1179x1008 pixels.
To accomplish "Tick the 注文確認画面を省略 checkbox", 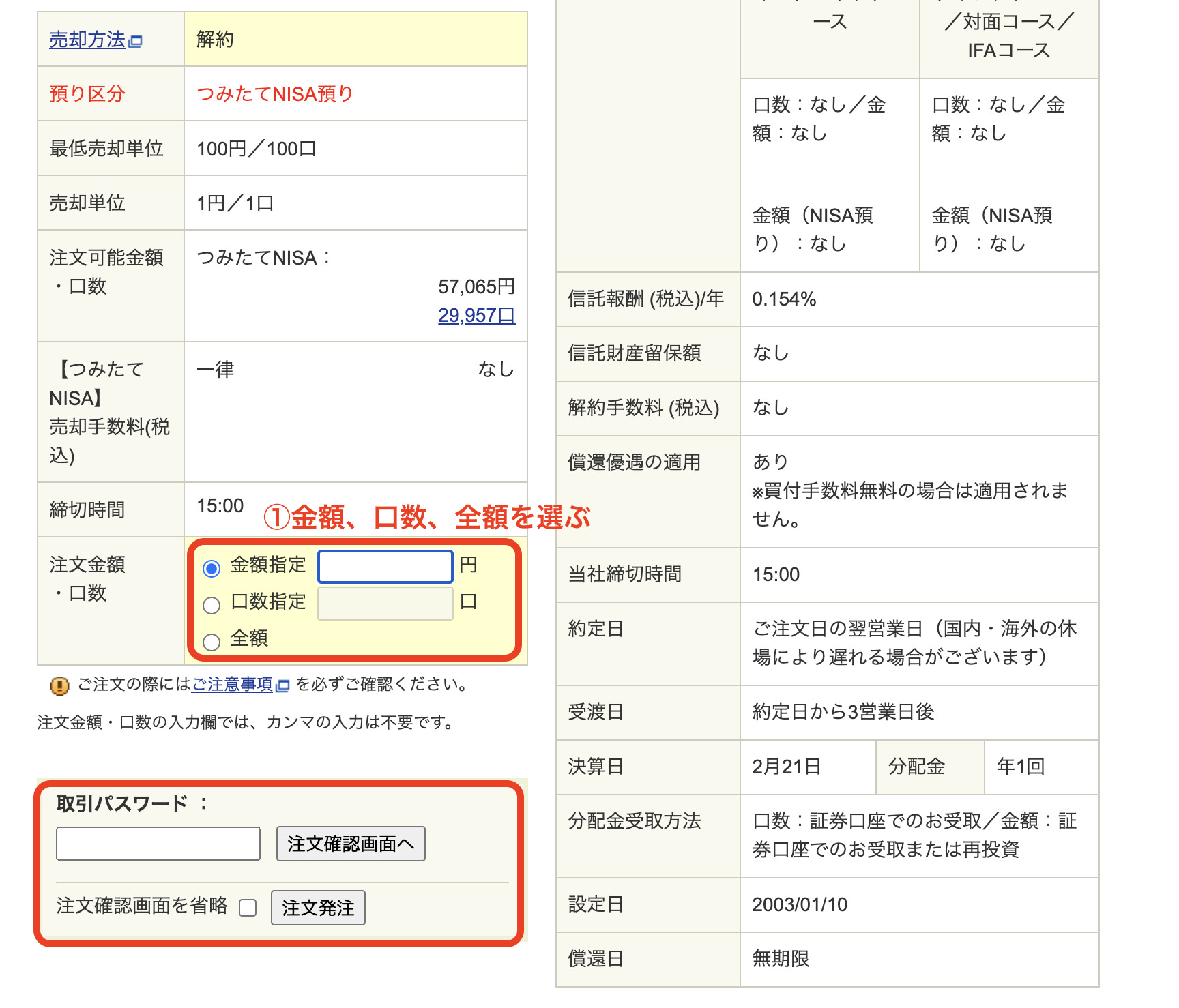I will click(x=248, y=908).
